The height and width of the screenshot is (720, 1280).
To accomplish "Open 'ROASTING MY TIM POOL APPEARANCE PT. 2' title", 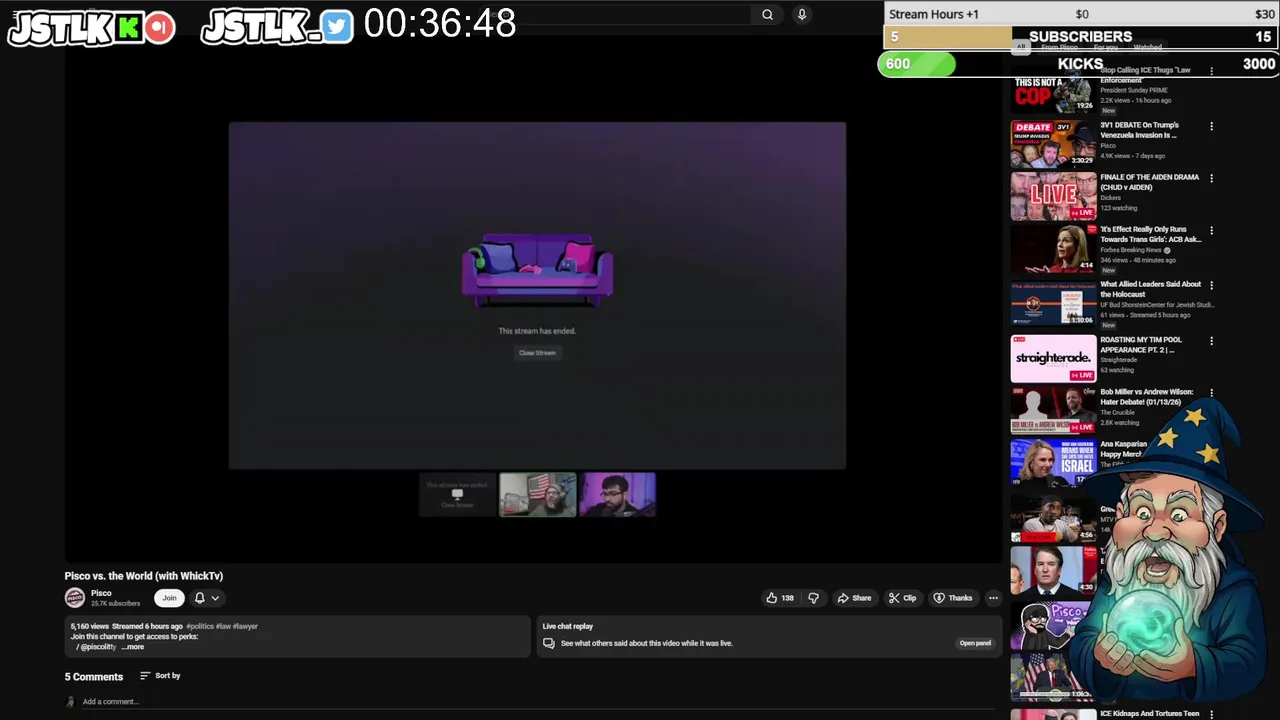I will pyautogui.click(x=1141, y=345).
